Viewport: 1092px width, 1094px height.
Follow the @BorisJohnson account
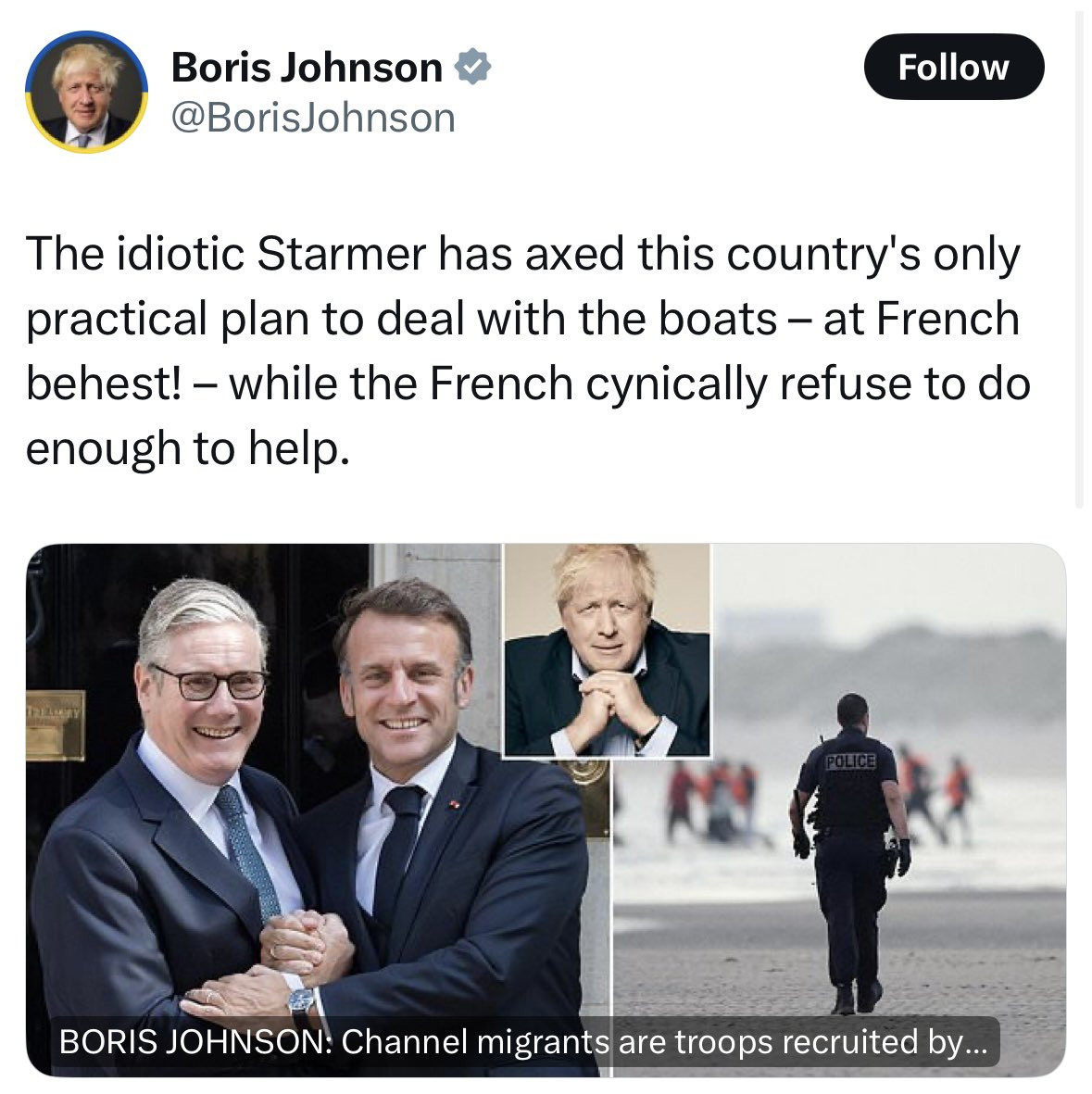click(x=954, y=67)
